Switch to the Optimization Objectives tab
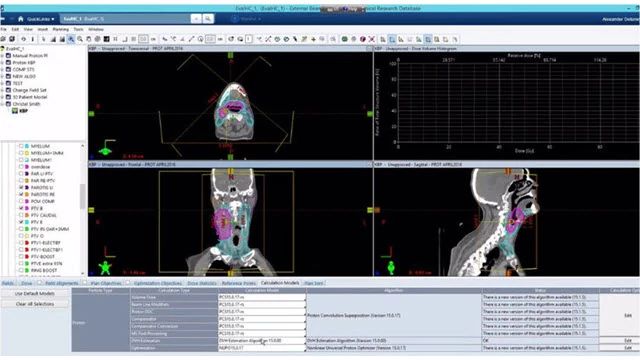 (158, 283)
